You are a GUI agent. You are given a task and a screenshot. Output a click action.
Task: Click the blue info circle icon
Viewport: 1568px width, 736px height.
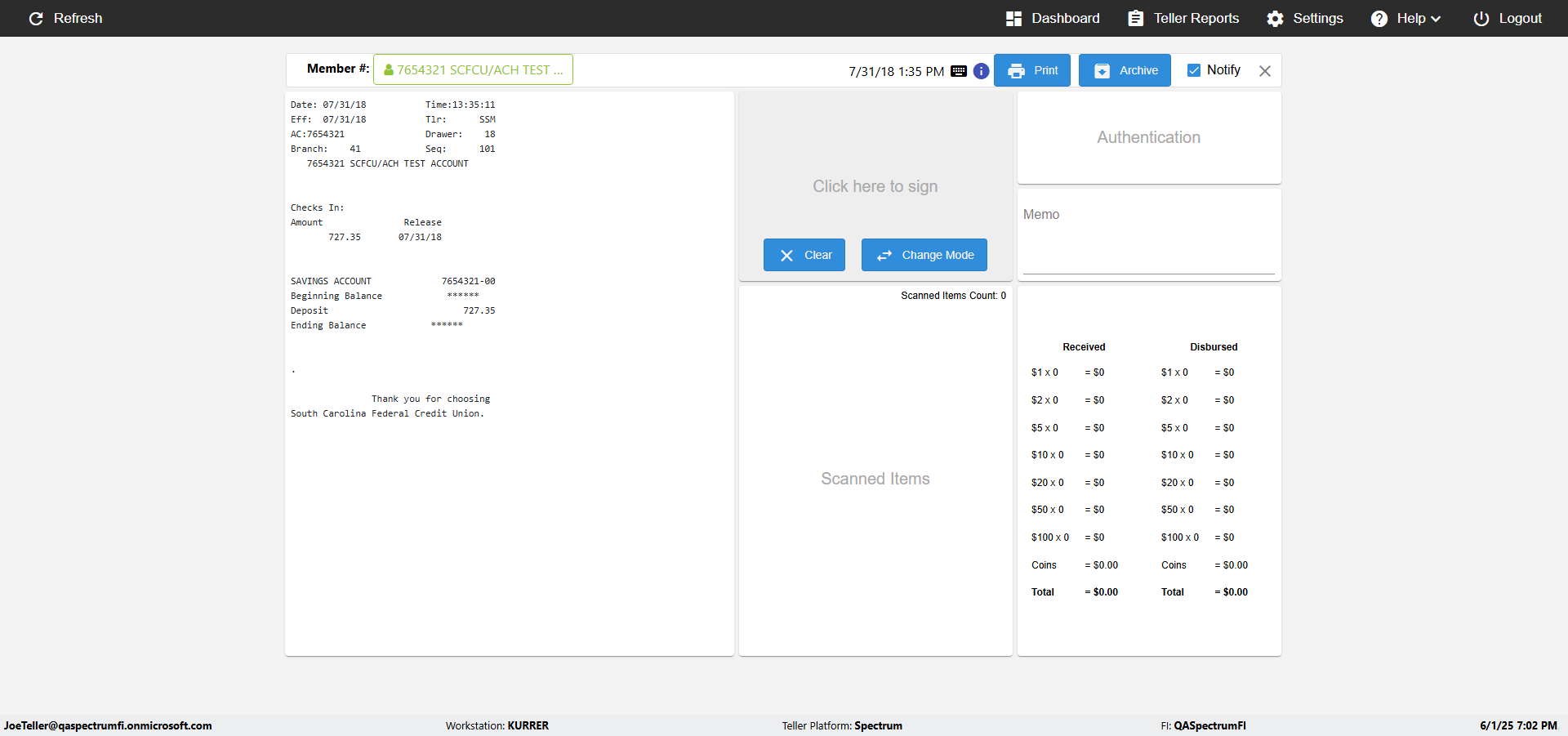coord(982,71)
